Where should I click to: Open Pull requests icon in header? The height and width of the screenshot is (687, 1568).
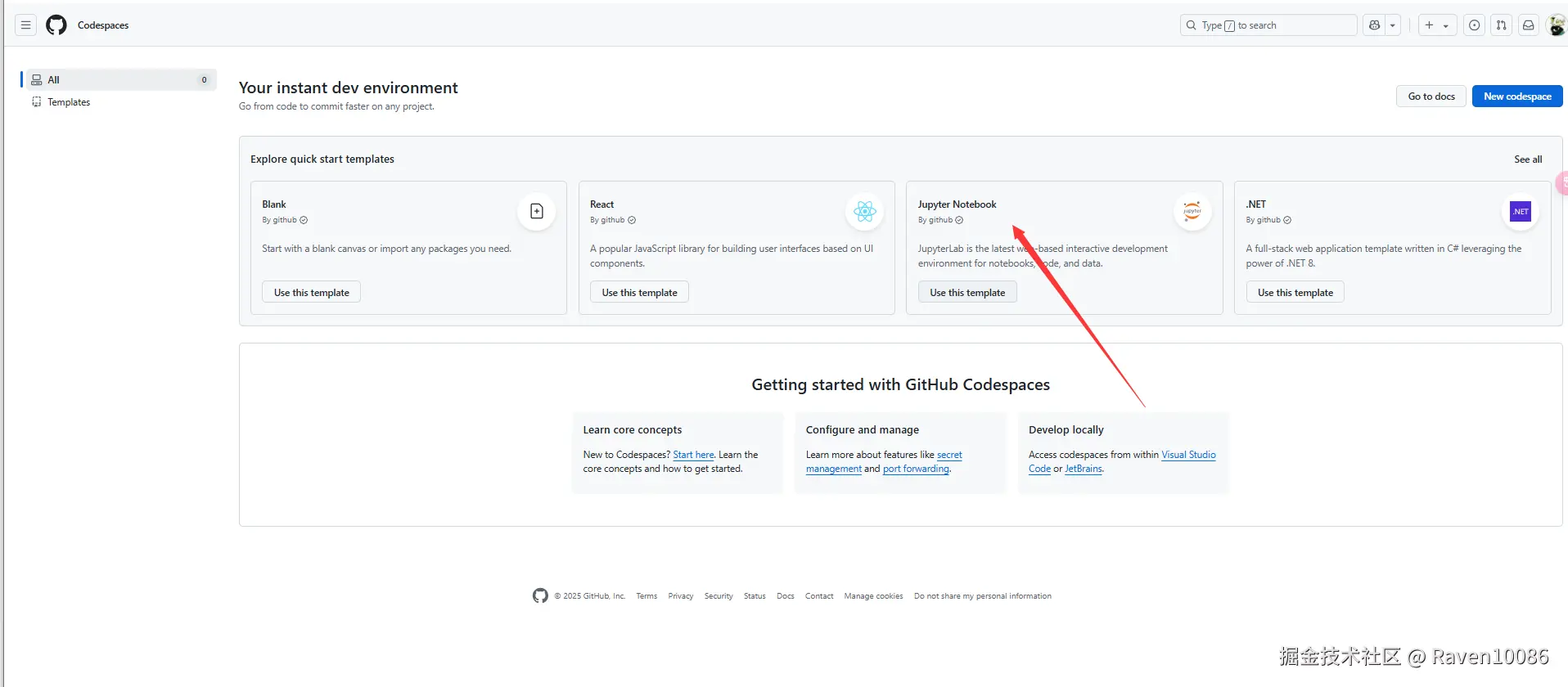(x=1501, y=25)
